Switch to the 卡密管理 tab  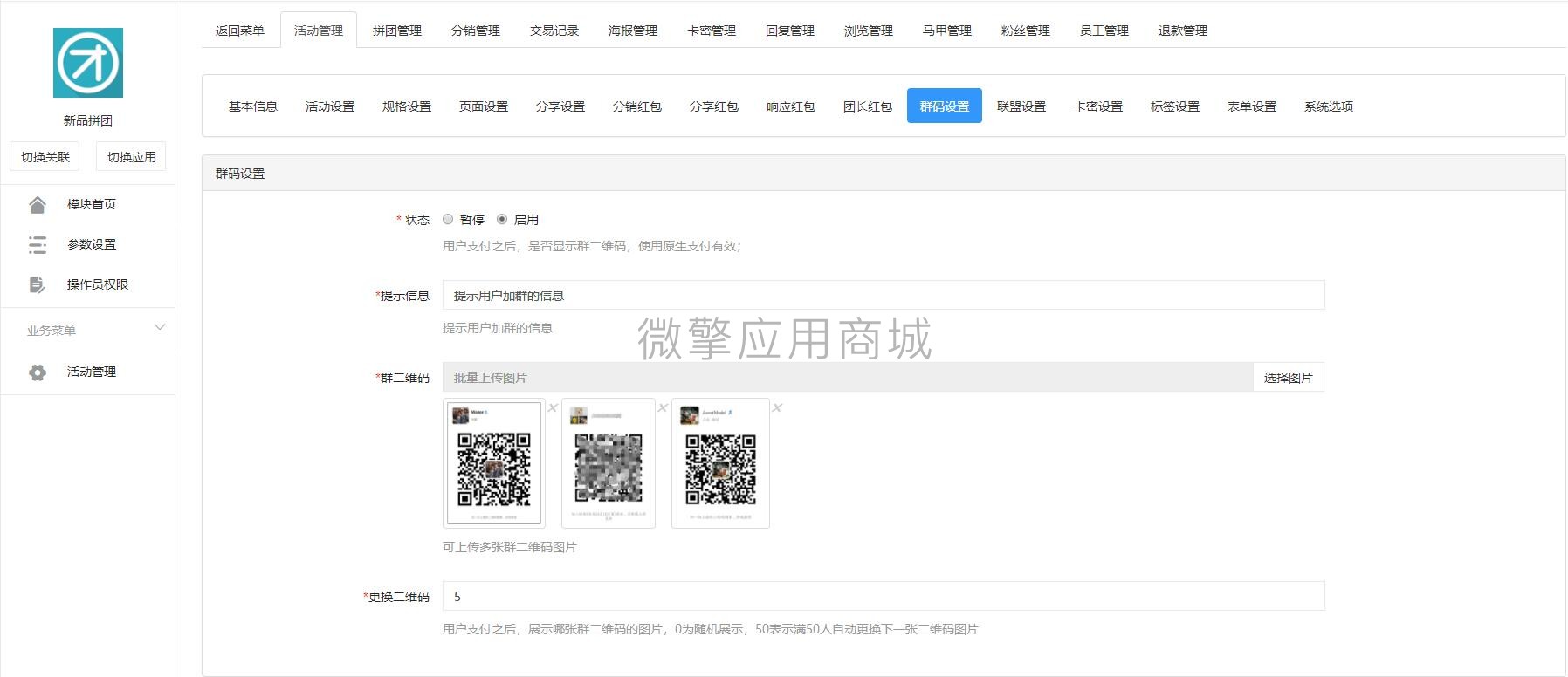712,31
